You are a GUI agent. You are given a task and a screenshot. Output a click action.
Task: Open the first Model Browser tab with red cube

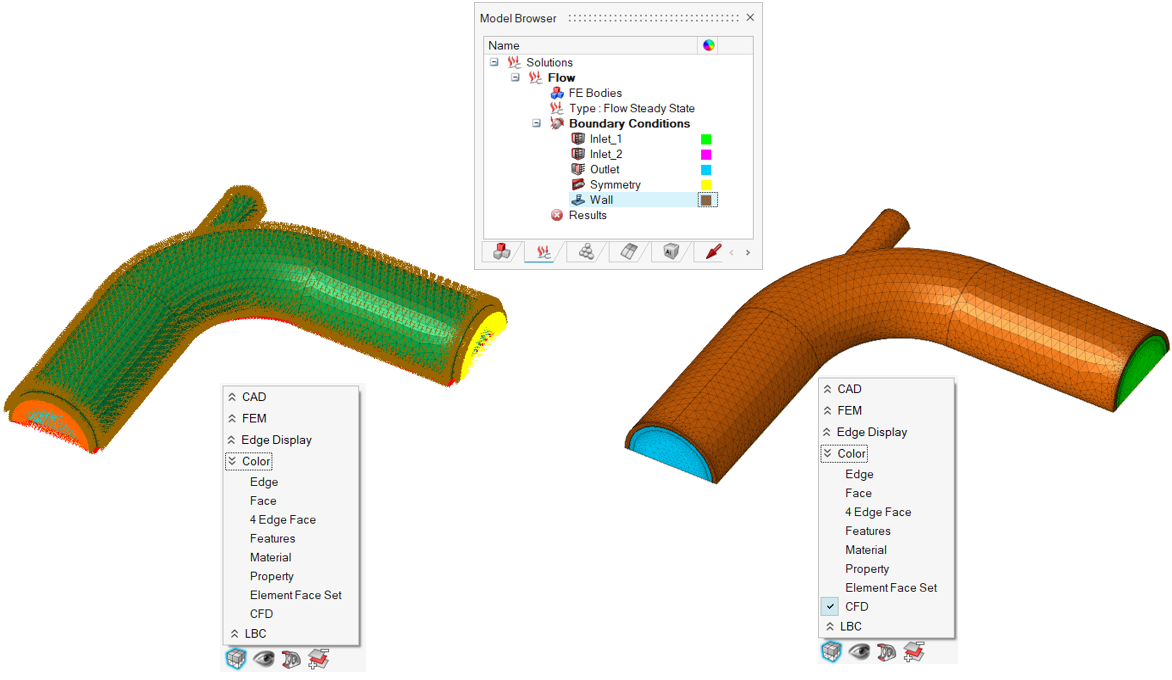point(502,252)
